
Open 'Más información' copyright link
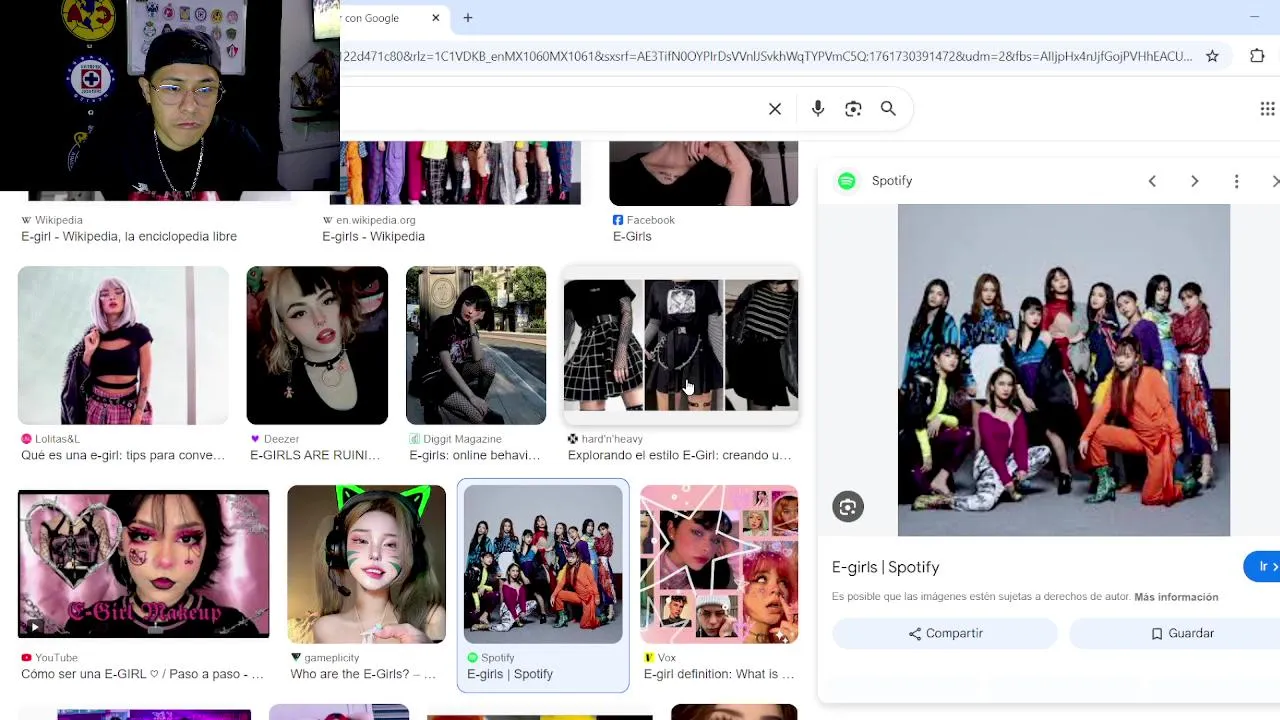click(x=1176, y=597)
